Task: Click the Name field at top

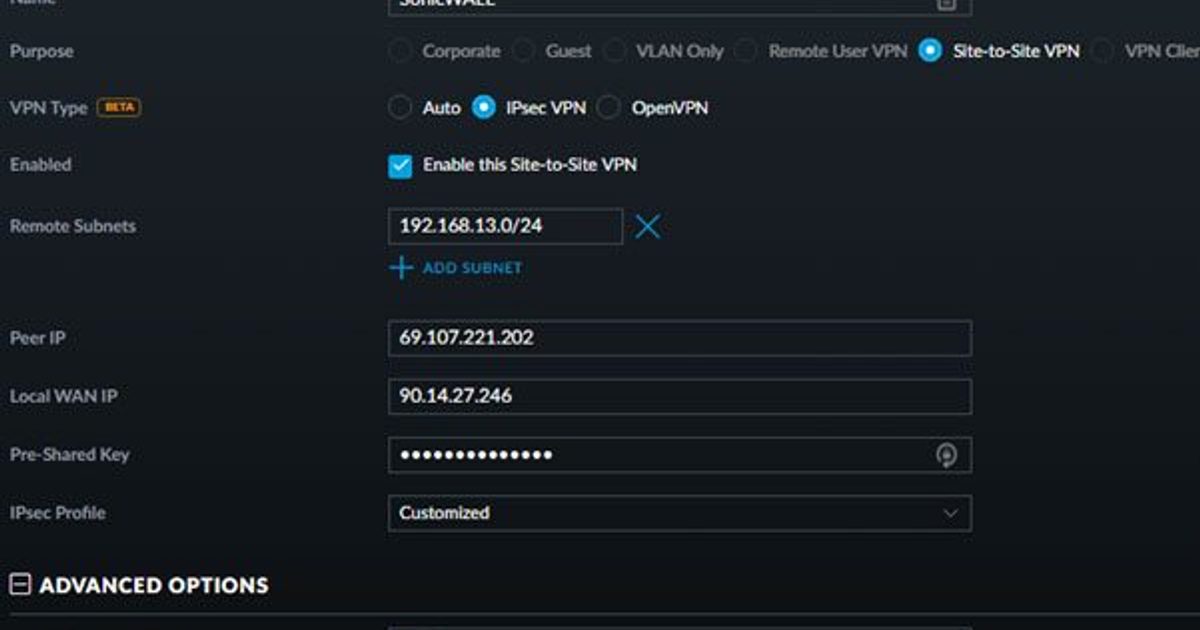Action: tap(660, 5)
